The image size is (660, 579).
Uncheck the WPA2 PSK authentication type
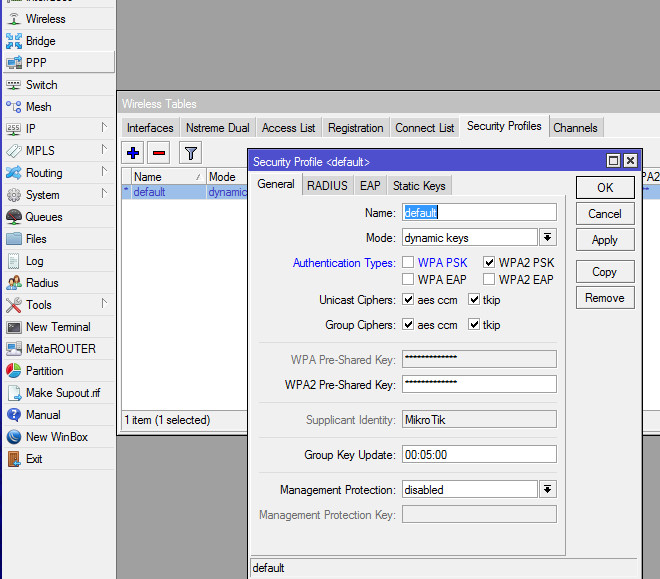pyautogui.click(x=489, y=263)
